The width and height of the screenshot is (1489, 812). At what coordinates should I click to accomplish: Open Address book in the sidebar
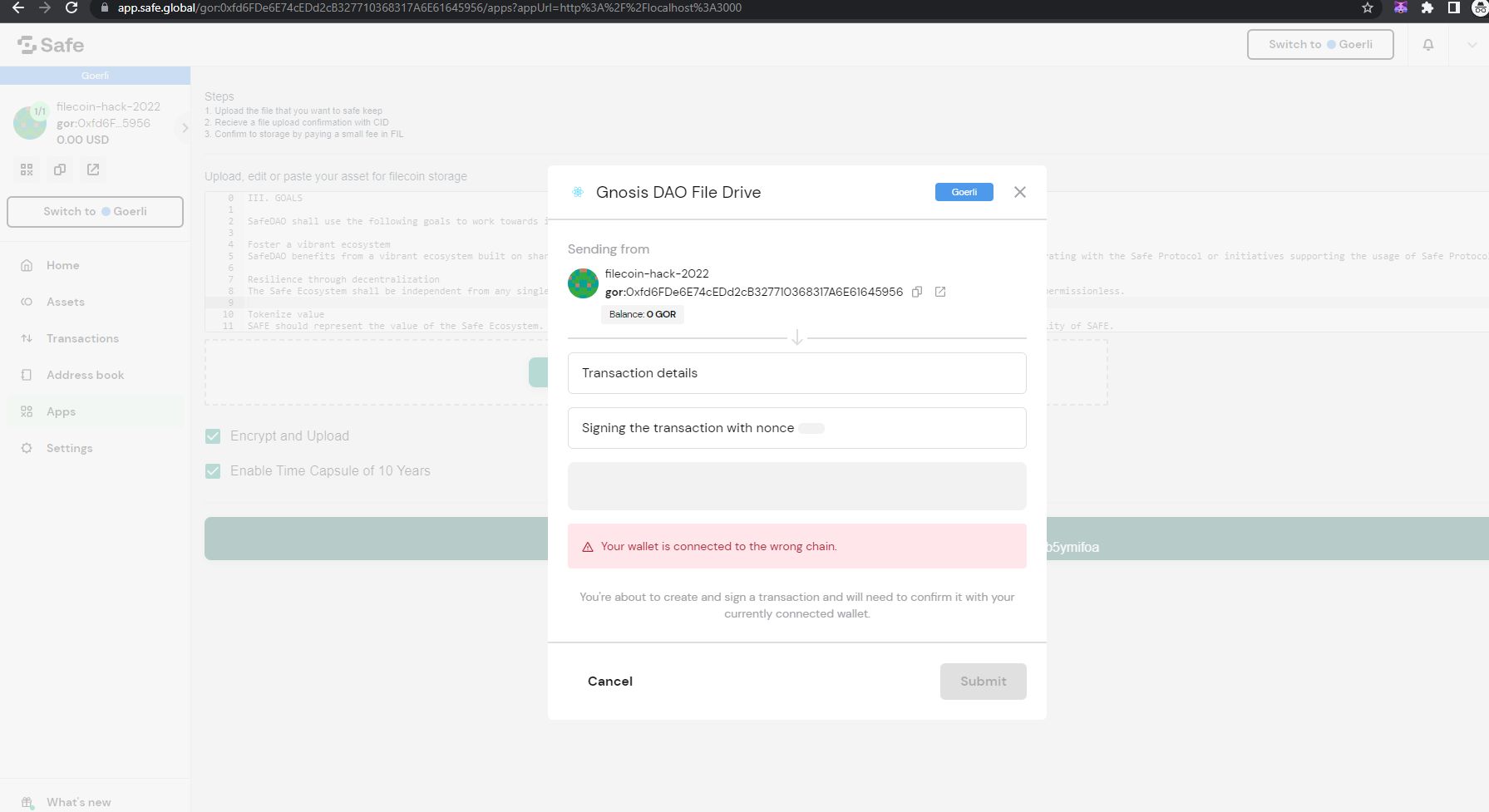[95, 375]
